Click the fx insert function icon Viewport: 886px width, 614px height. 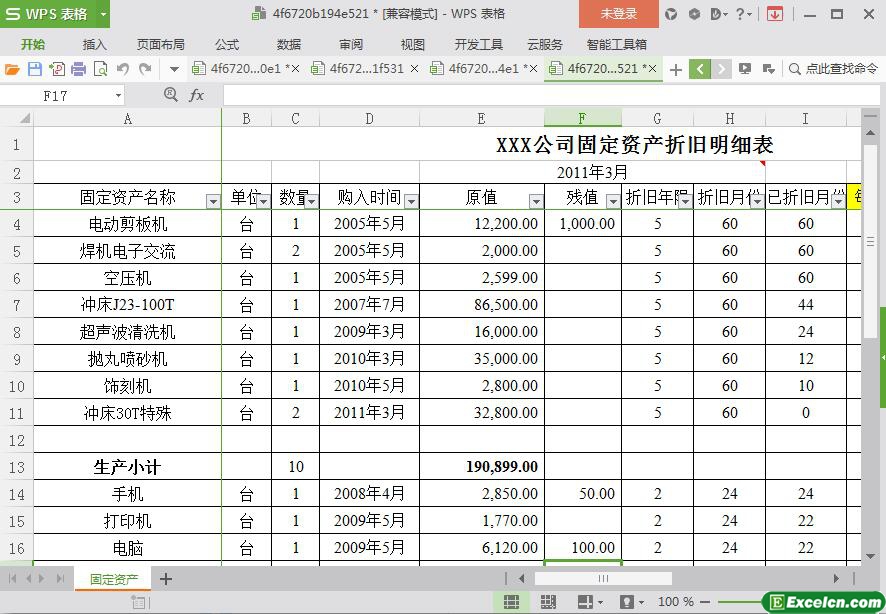pyautogui.click(x=196, y=95)
